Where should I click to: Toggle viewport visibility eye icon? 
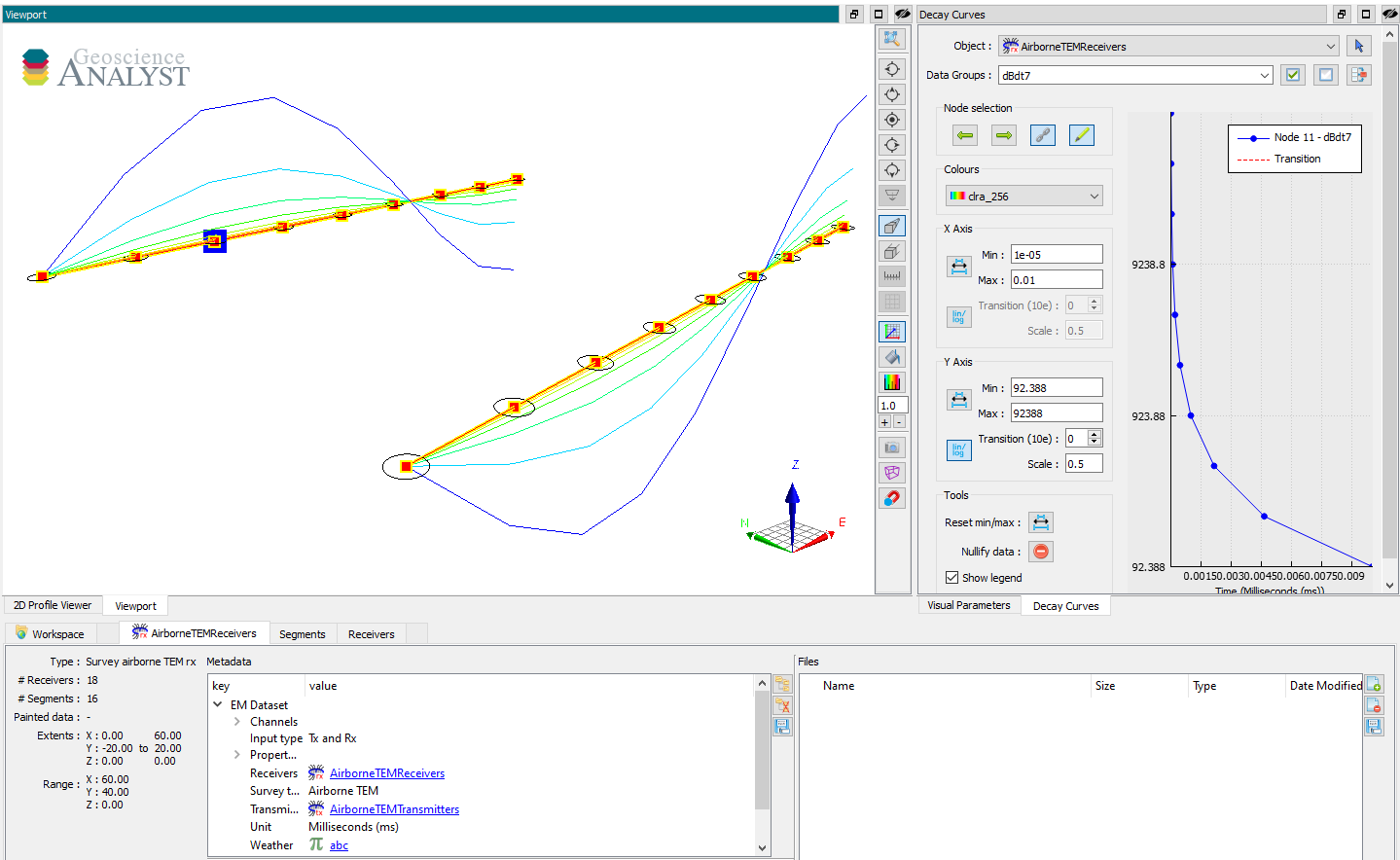(x=902, y=14)
